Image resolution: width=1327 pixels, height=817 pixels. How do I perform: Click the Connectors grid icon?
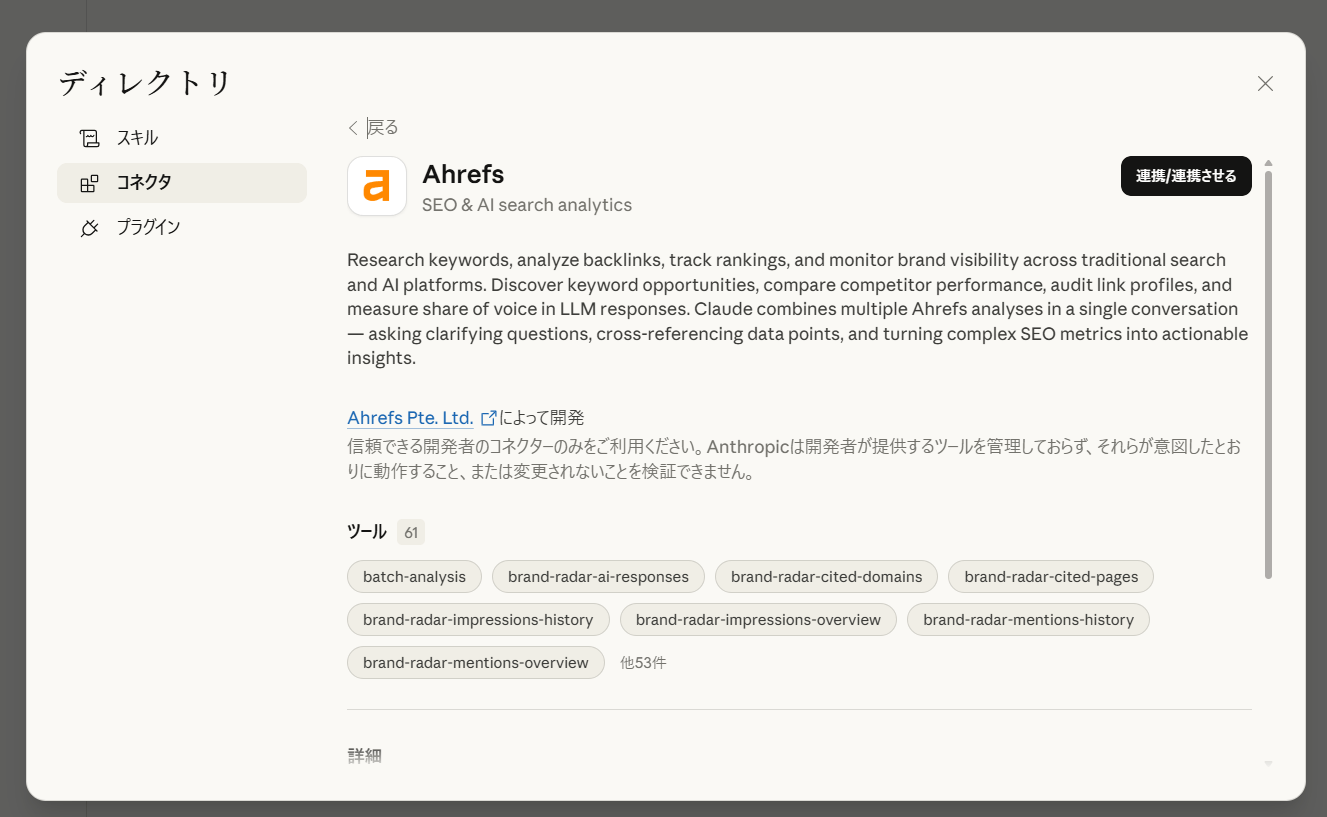click(90, 183)
